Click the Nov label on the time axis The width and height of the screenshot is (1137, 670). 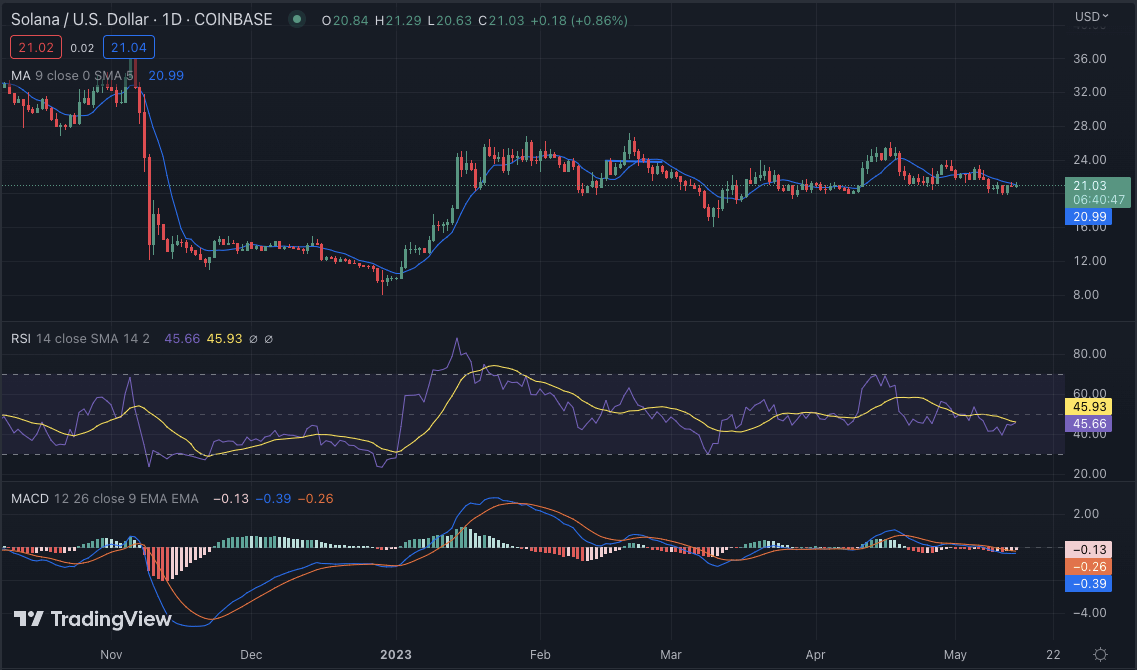click(x=111, y=655)
